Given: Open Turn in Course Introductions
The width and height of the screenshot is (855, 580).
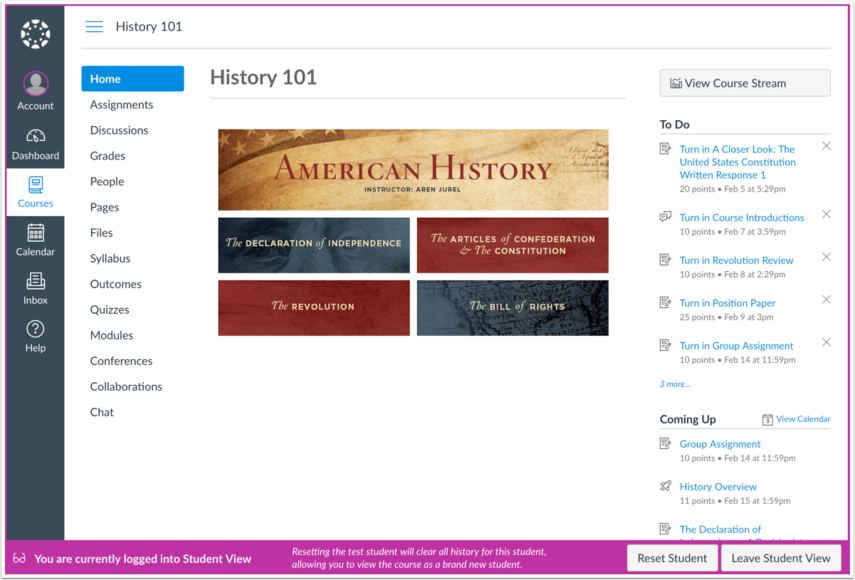Looking at the screenshot, I should click(x=742, y=218).
